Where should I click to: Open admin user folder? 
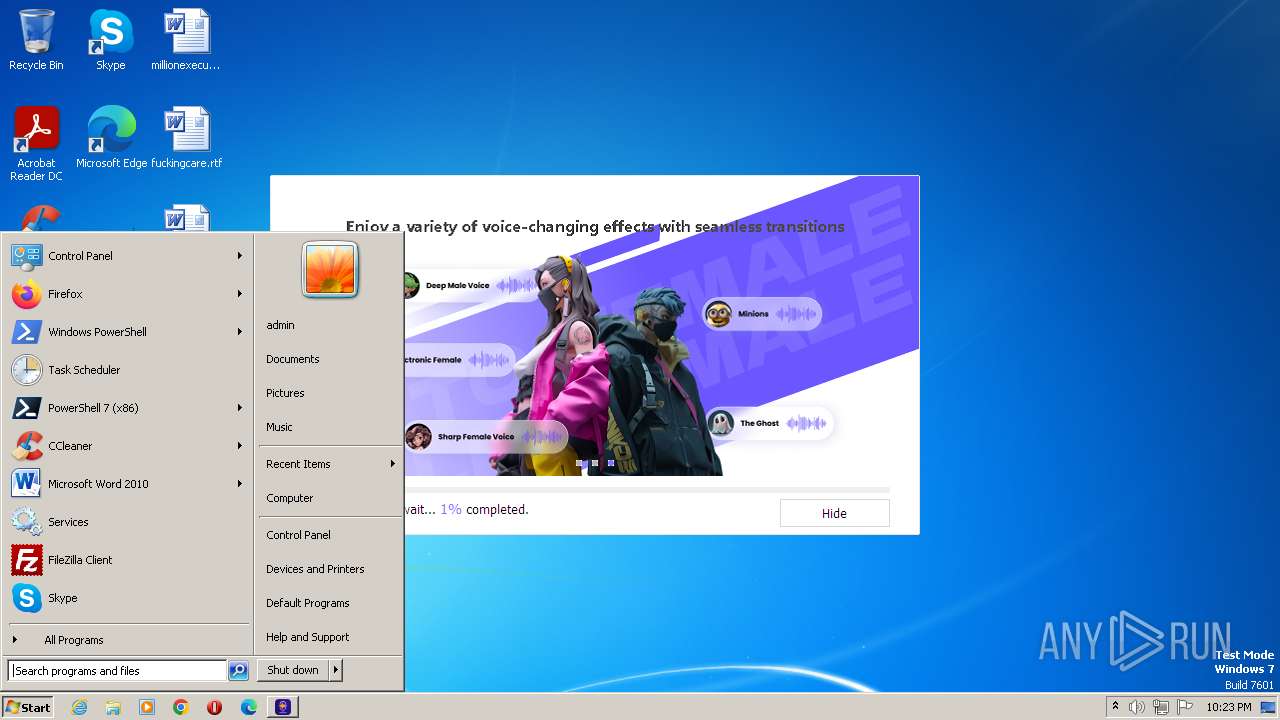(x=330, y=325)
